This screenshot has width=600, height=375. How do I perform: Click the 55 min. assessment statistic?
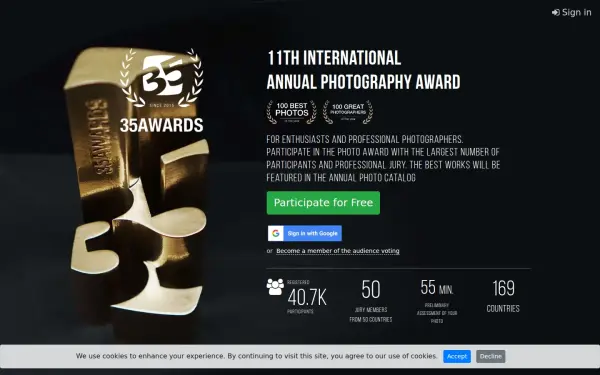click(x=437, y=301)
